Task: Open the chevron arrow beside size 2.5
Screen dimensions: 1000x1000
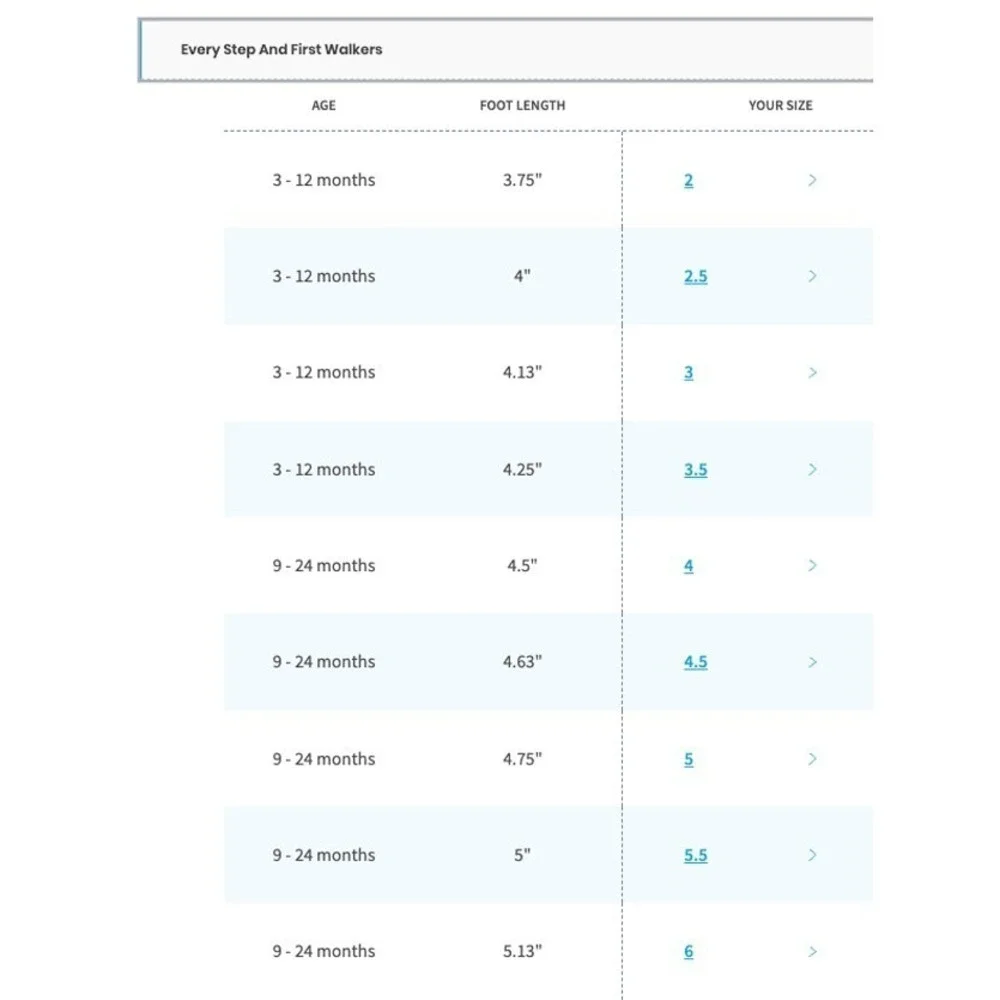Action: tap(812, 276)
